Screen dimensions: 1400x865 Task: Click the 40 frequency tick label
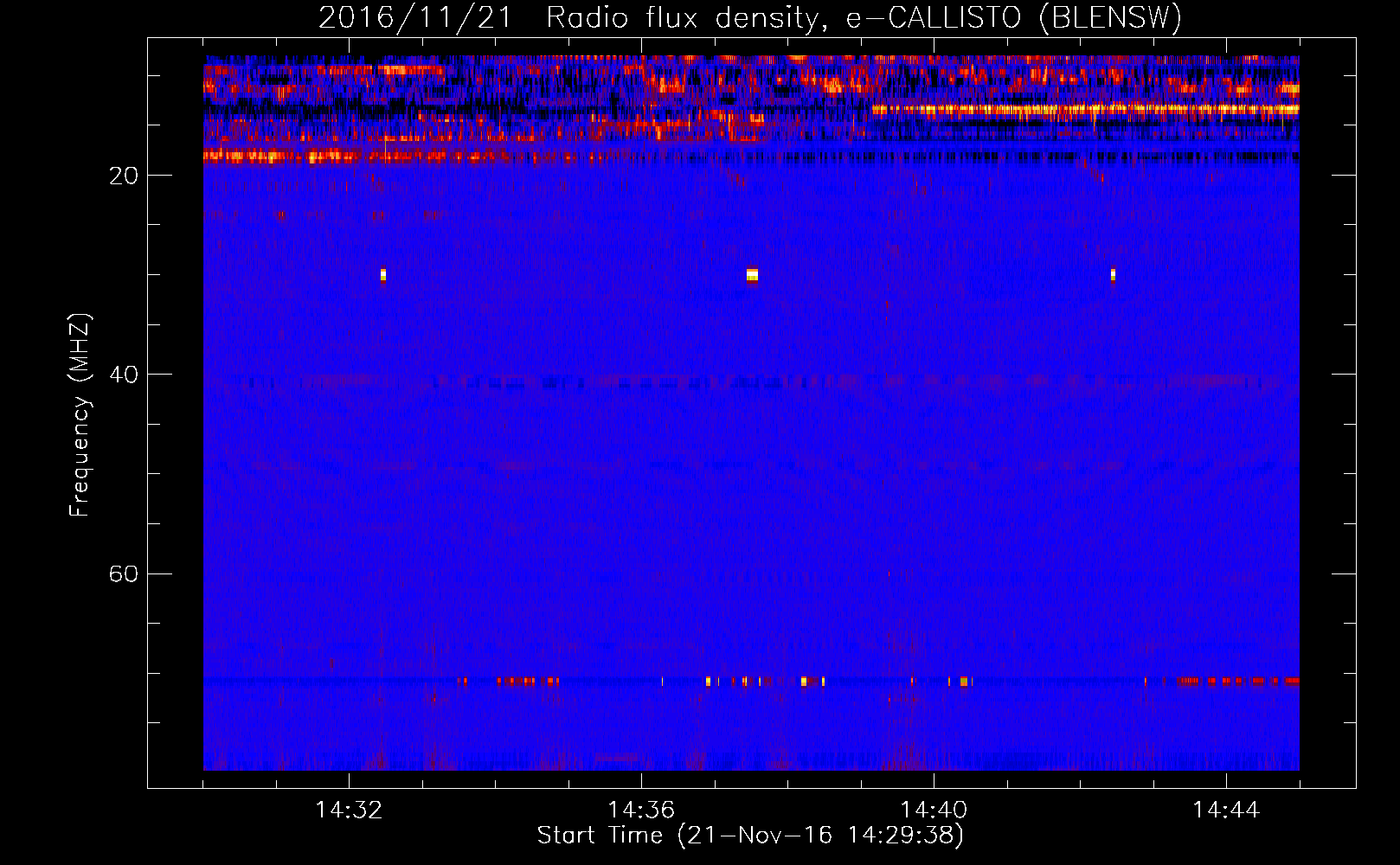point(124,375)
